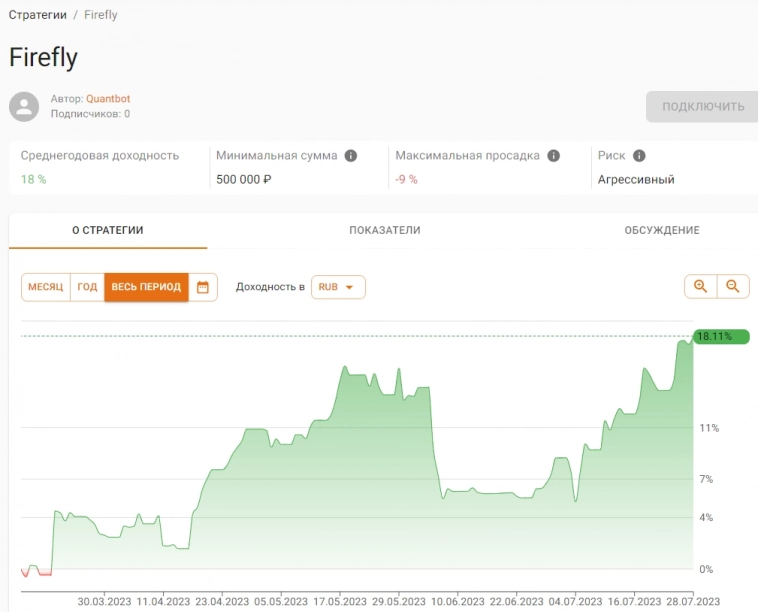
Task: Click info icon next to Риск
Action: tap(639, 156)
